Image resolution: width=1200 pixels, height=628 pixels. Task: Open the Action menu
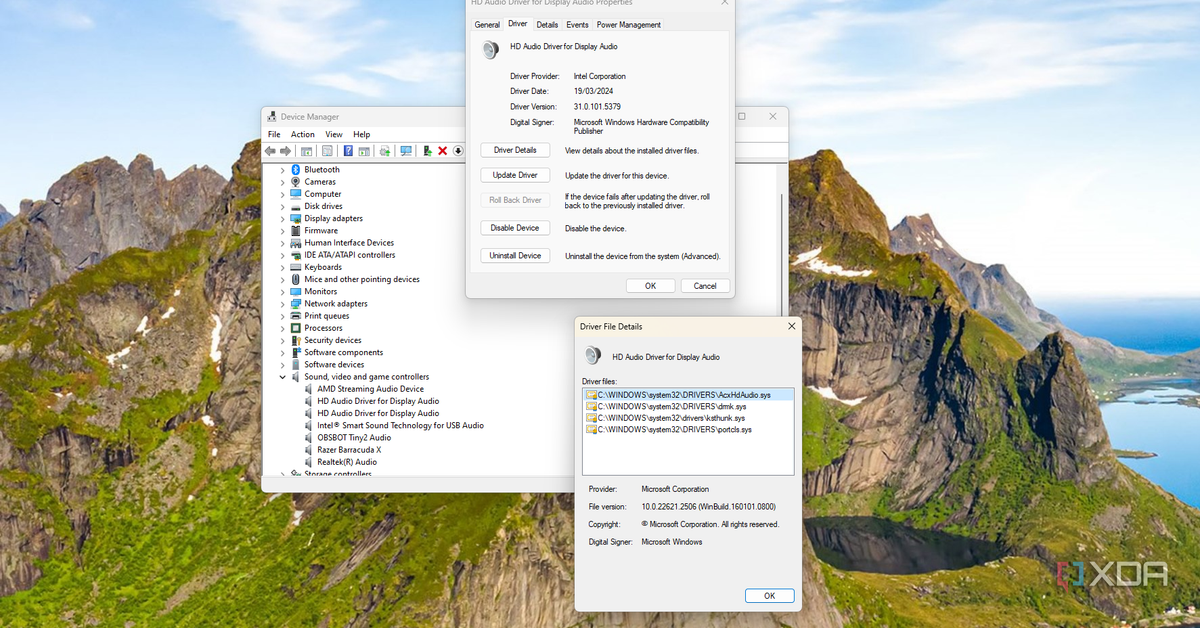302,134
